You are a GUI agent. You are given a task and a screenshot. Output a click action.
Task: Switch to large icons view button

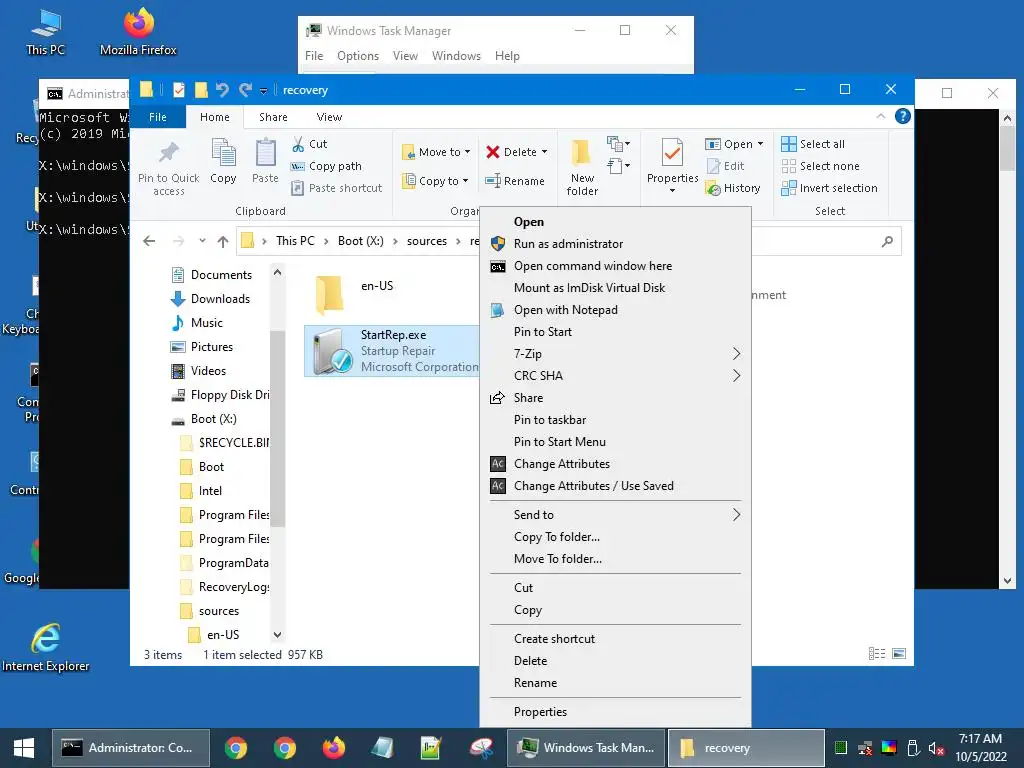click(899, 654)
